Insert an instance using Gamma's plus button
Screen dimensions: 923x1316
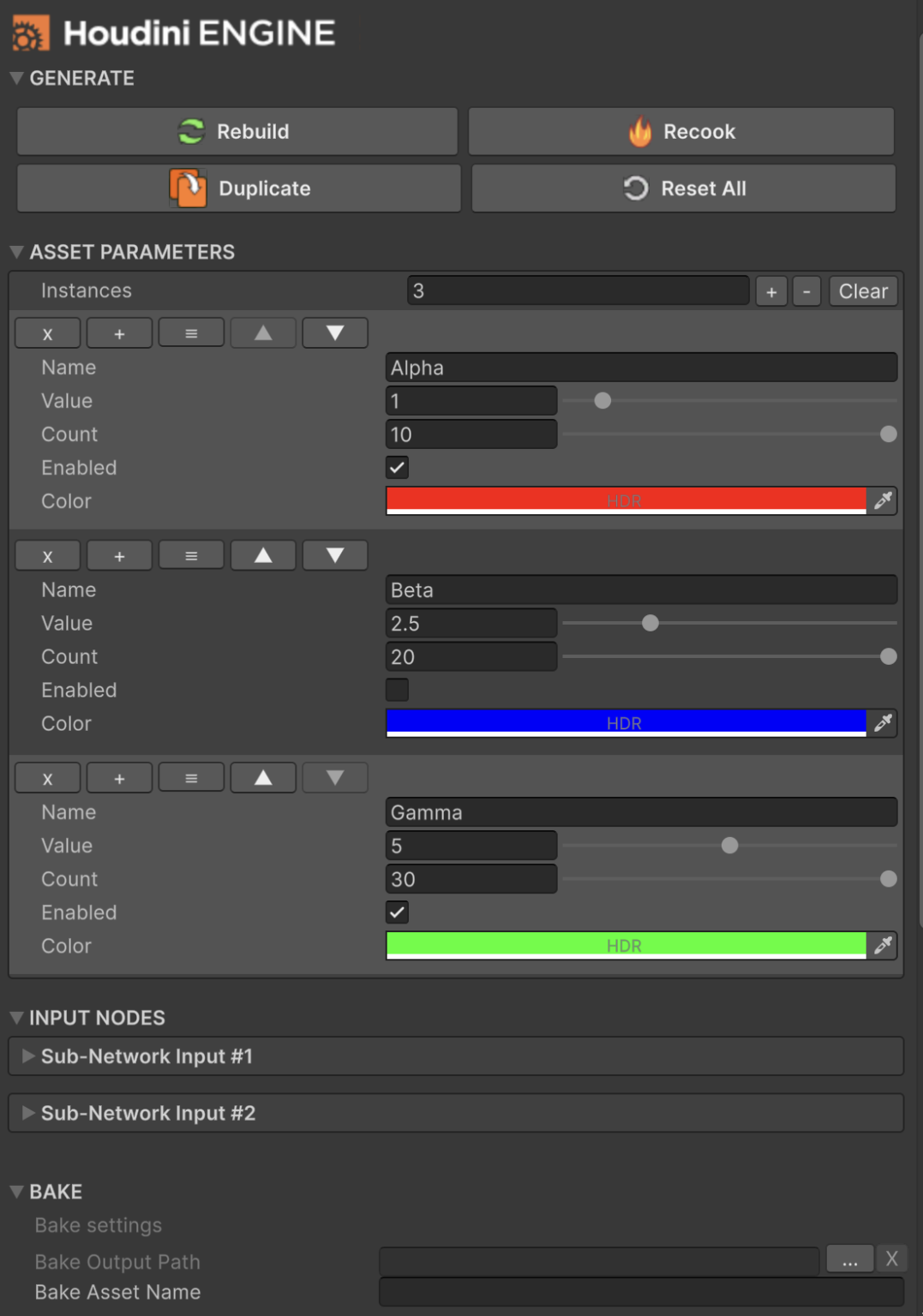point(120,778)
